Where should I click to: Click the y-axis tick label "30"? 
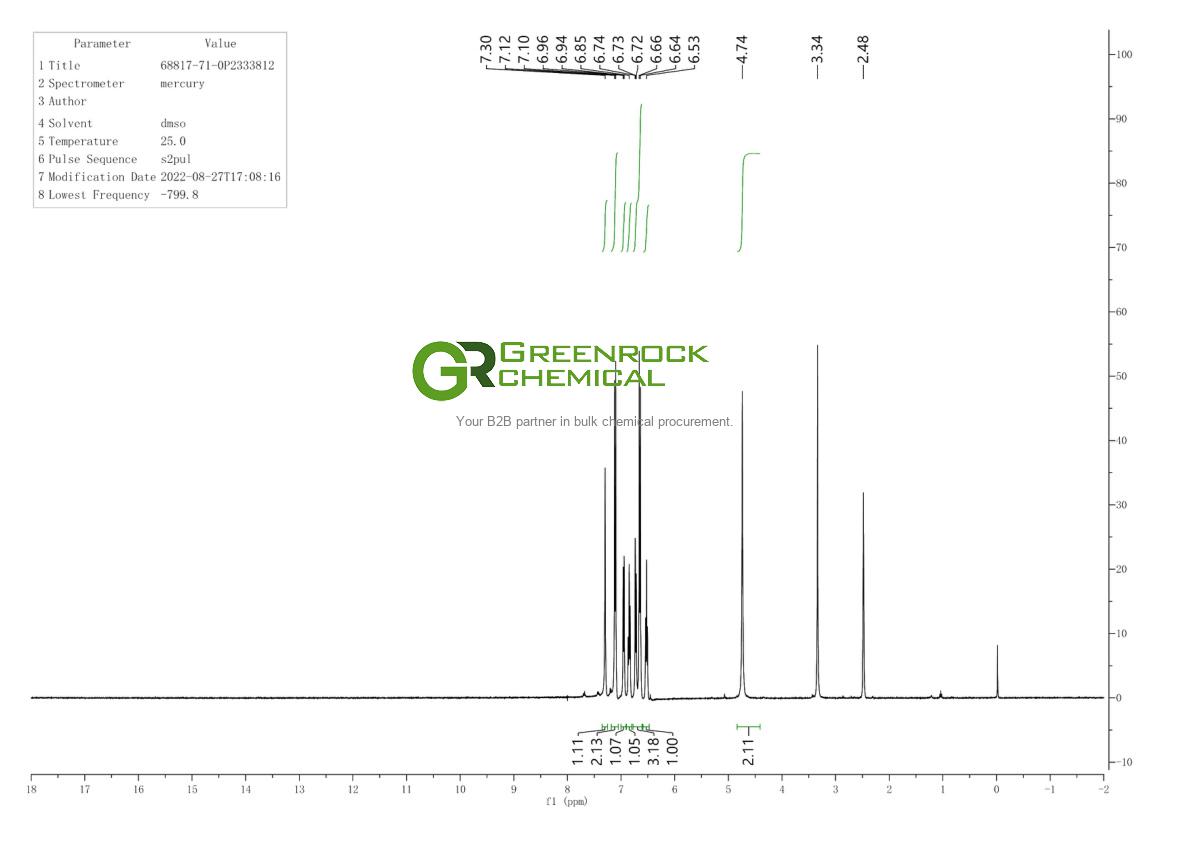pyautogui.click(x=1122, y=505)
